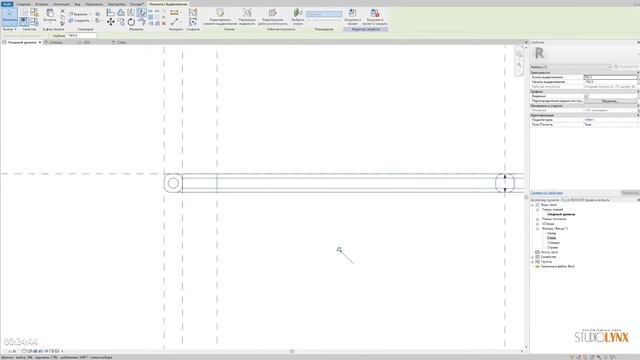Viewport: 640px width, 360px height.
Task: Open the Справка по свойствам help link
Action: tap(547, 193)
